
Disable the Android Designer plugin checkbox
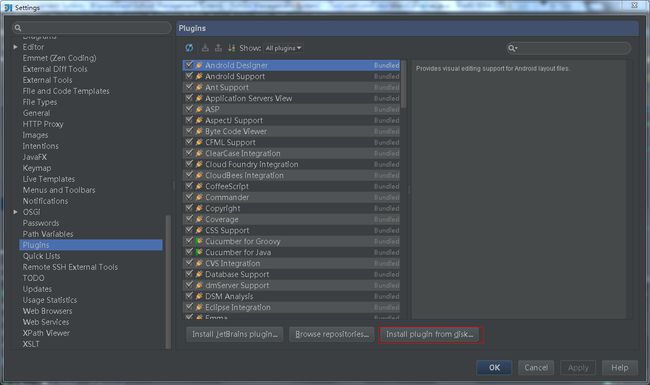[189, 65]
